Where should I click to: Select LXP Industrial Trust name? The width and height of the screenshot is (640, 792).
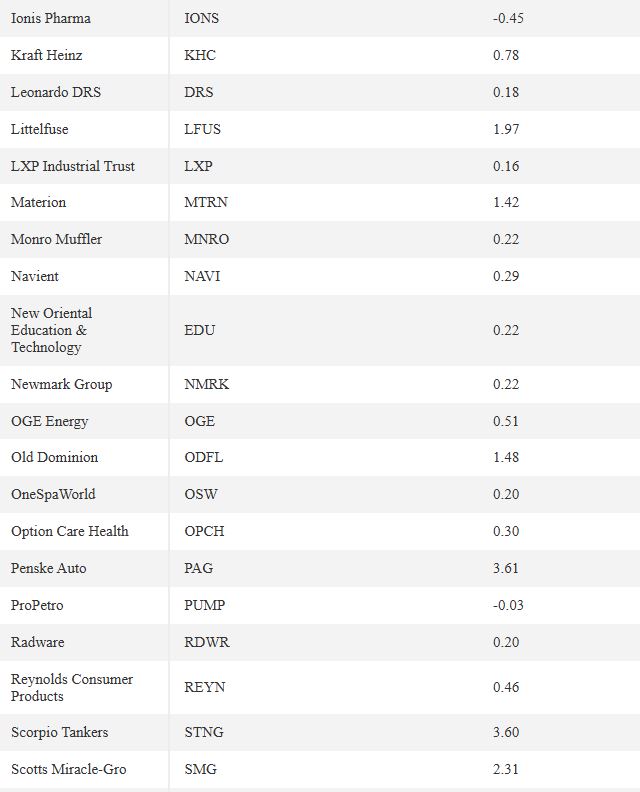(x=73, y=166)
